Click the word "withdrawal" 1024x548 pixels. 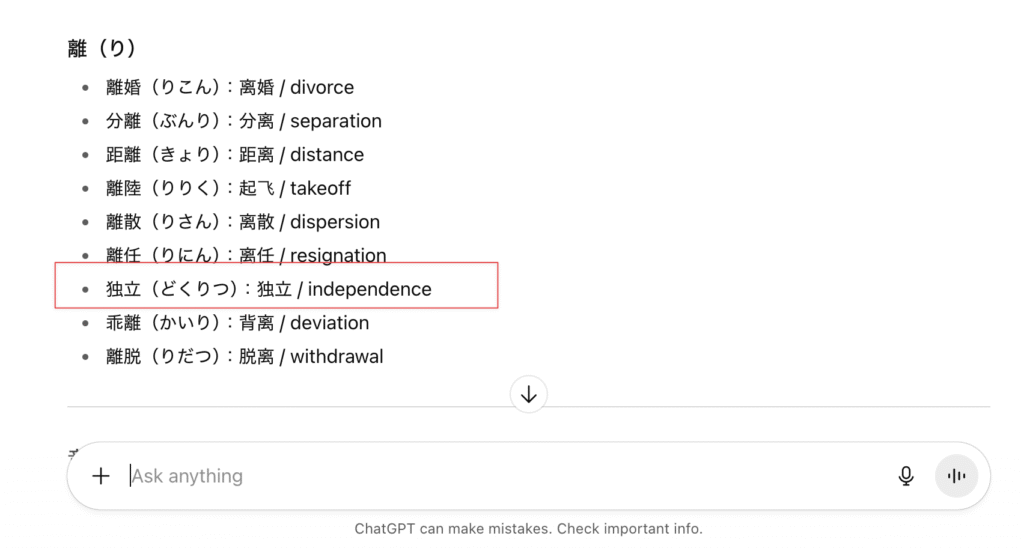click(337, 357)
